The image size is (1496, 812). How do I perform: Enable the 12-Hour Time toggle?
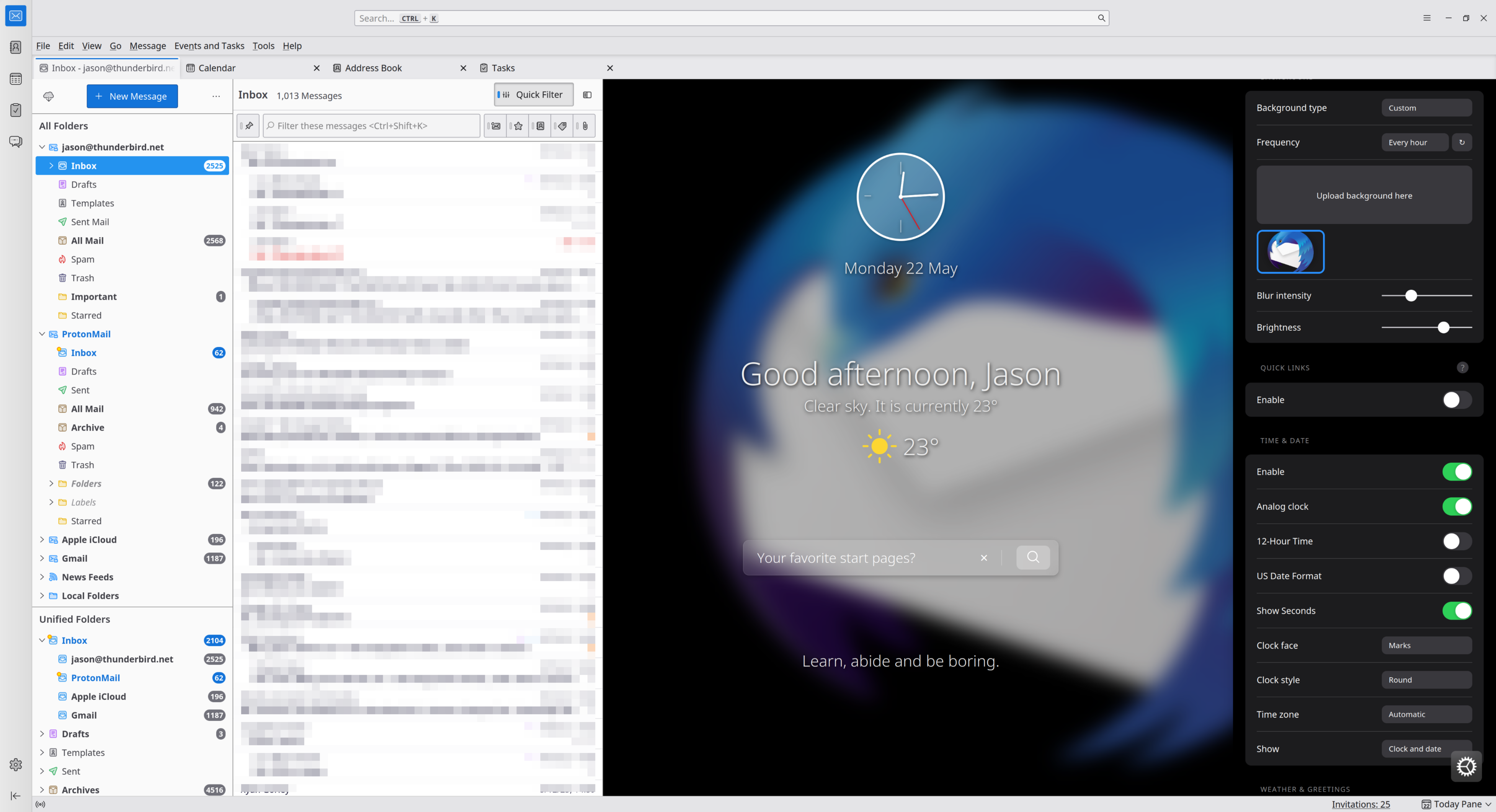coord(1457,541)
